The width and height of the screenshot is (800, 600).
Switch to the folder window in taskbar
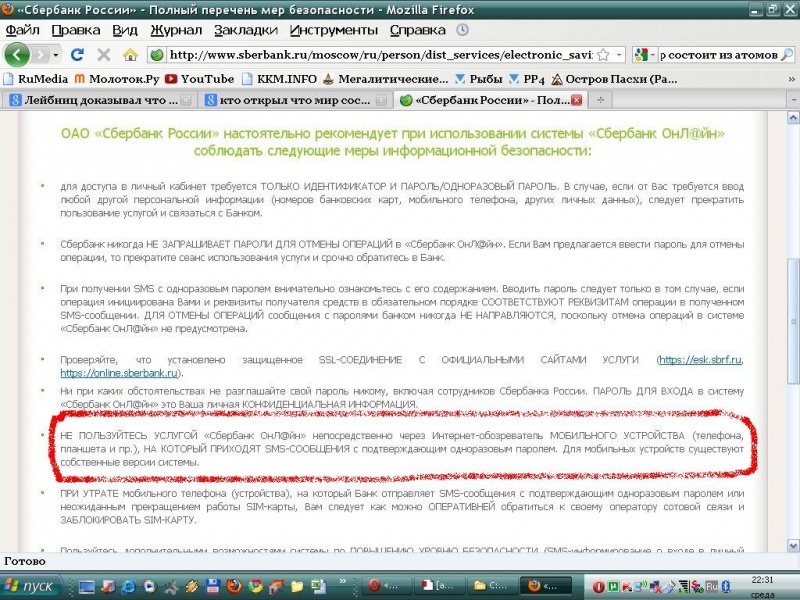tap(492, 586)
